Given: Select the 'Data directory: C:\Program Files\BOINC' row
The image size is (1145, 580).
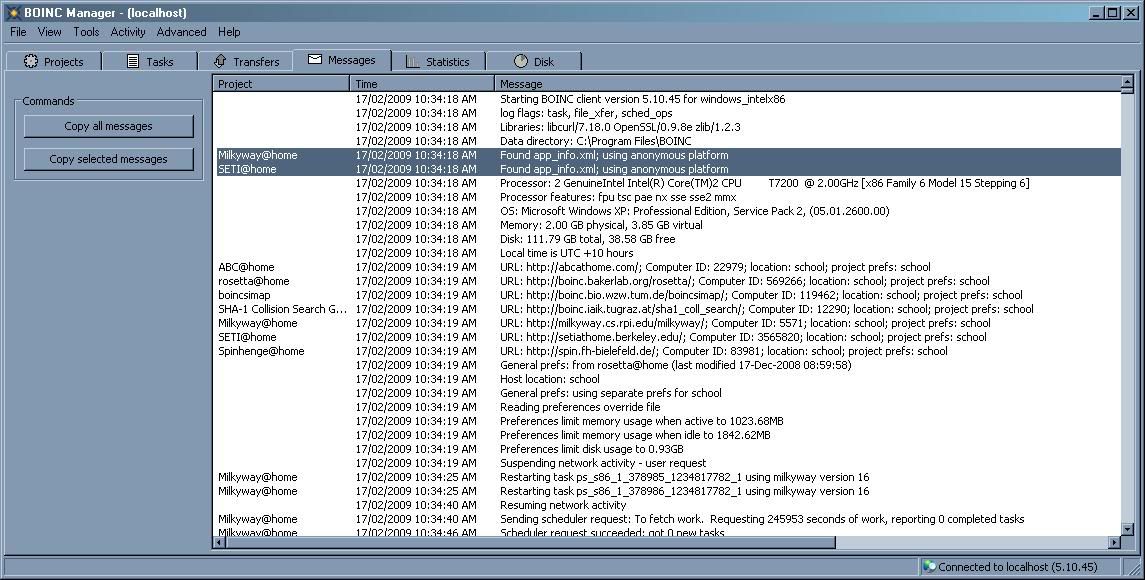Looking at the screenshot, I should pos(667,140).
